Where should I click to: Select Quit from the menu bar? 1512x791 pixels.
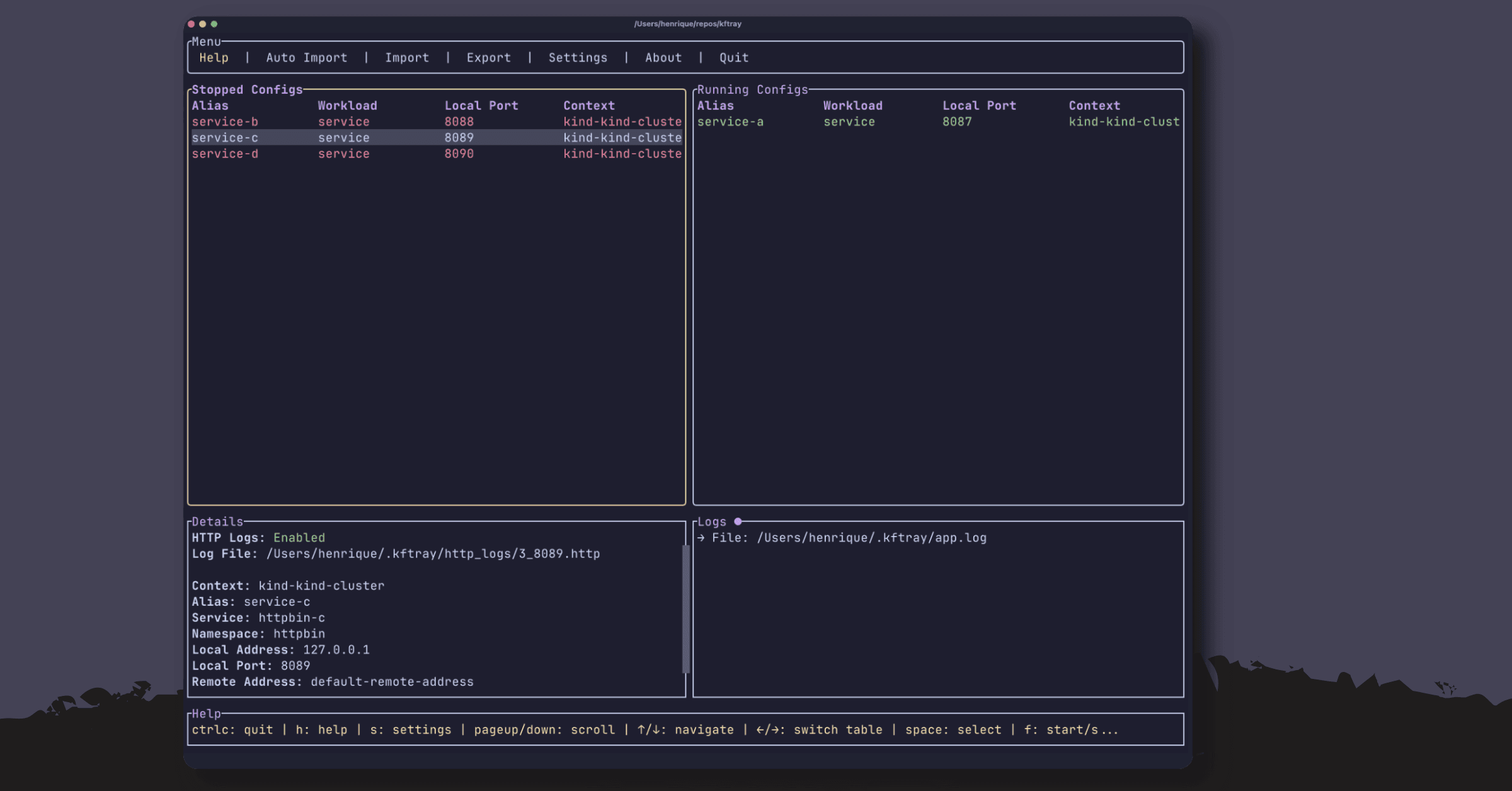tap(733, 57)
